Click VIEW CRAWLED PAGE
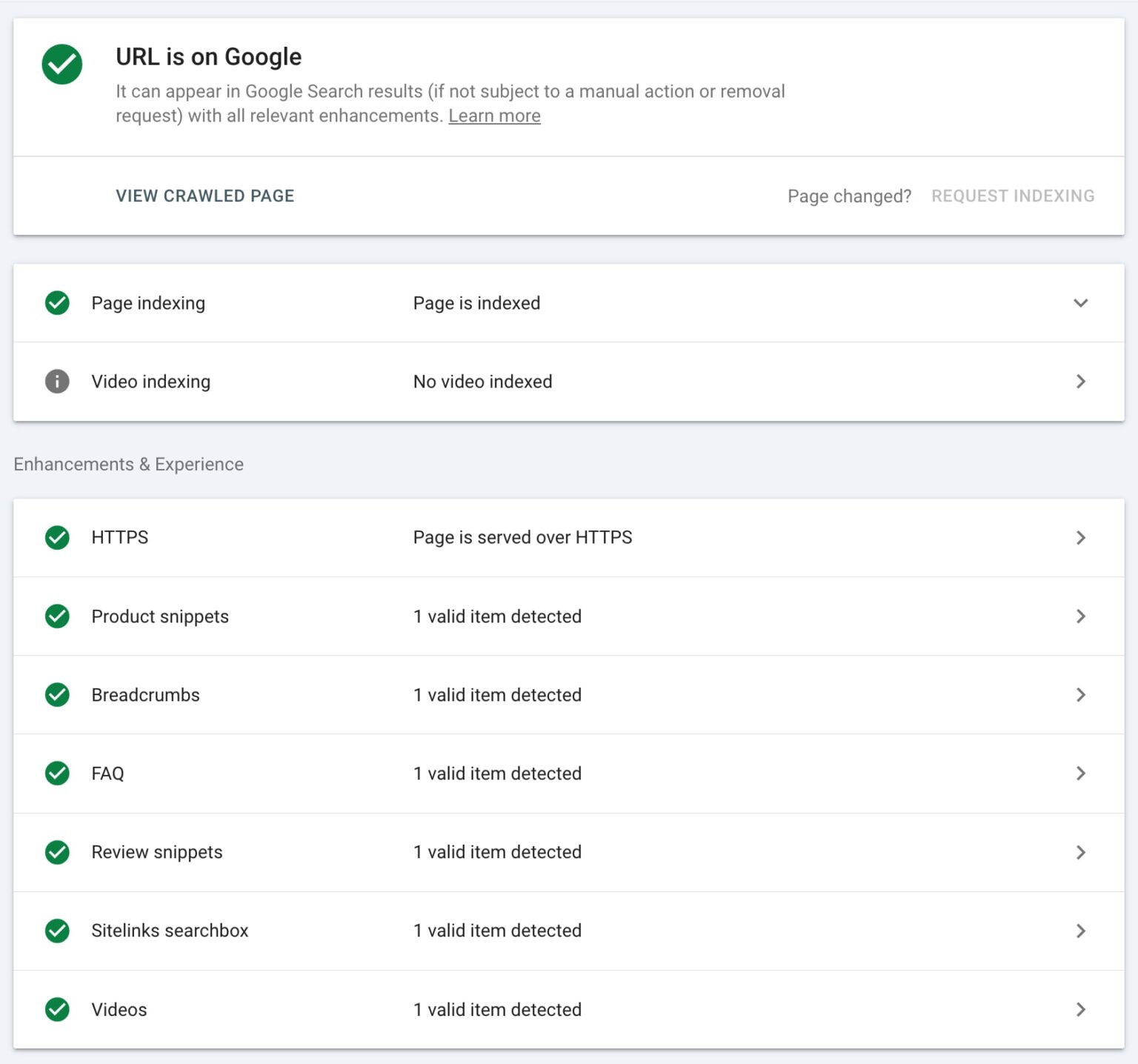This screenshot has width=1138, height=1064. [x=204, y=196]
